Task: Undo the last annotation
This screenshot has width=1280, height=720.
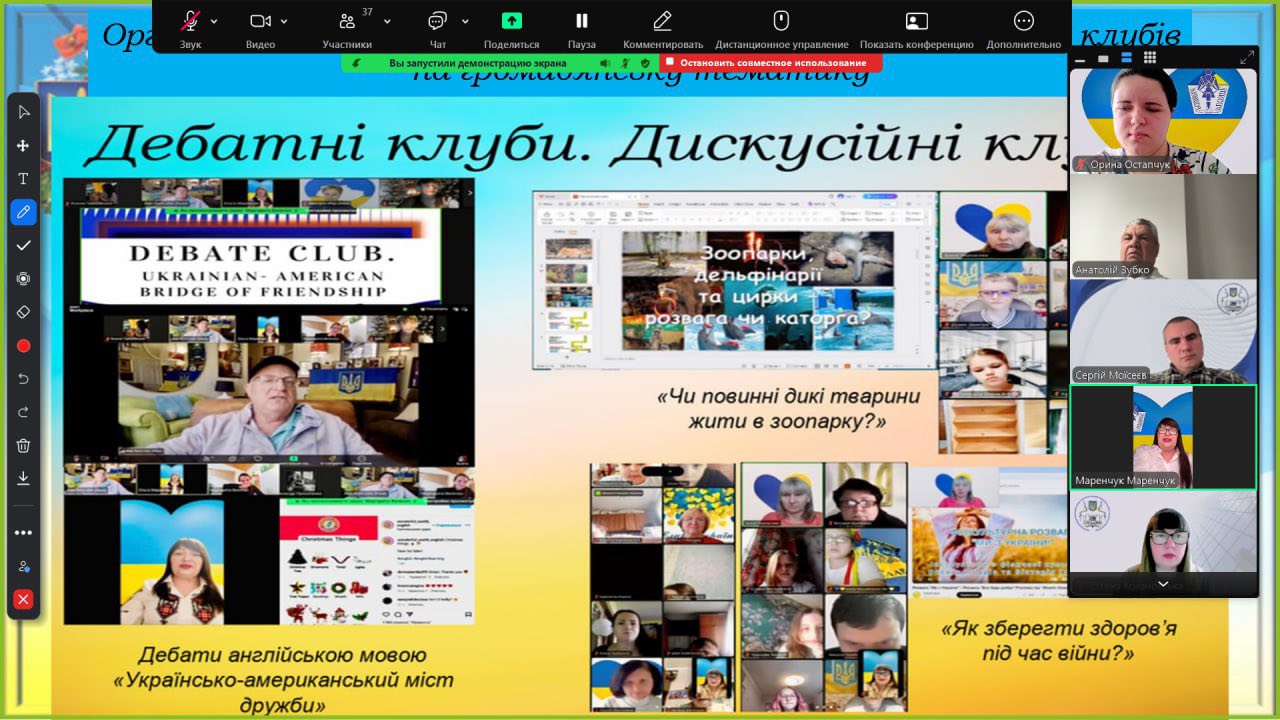Action: tap(23, 379)
